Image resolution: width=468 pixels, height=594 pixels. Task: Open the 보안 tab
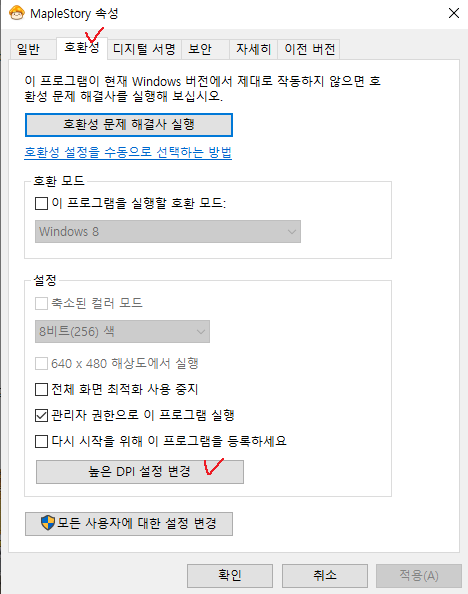pyautogui.click(x=200, y=49)
